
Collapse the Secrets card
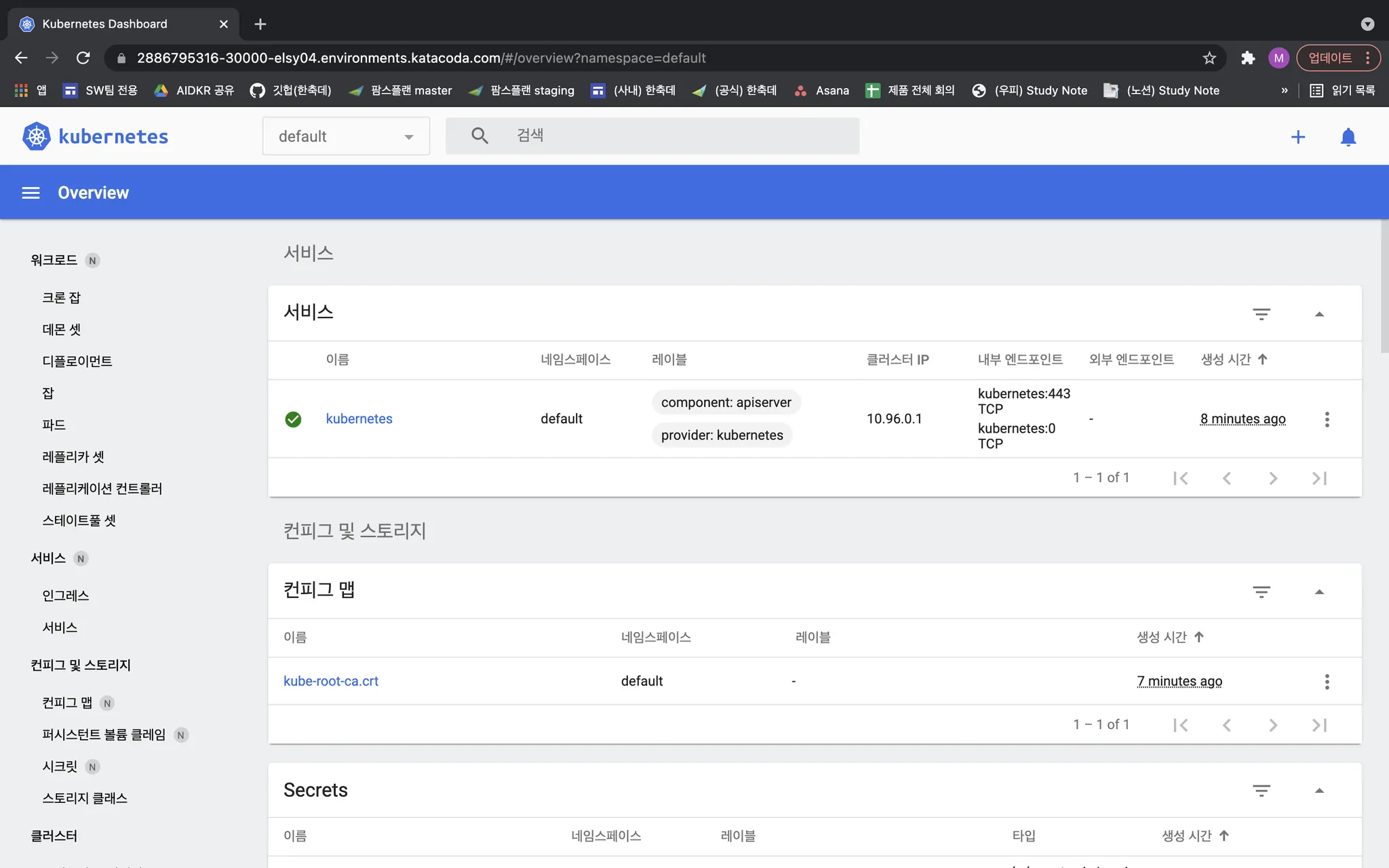(x=1319, y=791)
